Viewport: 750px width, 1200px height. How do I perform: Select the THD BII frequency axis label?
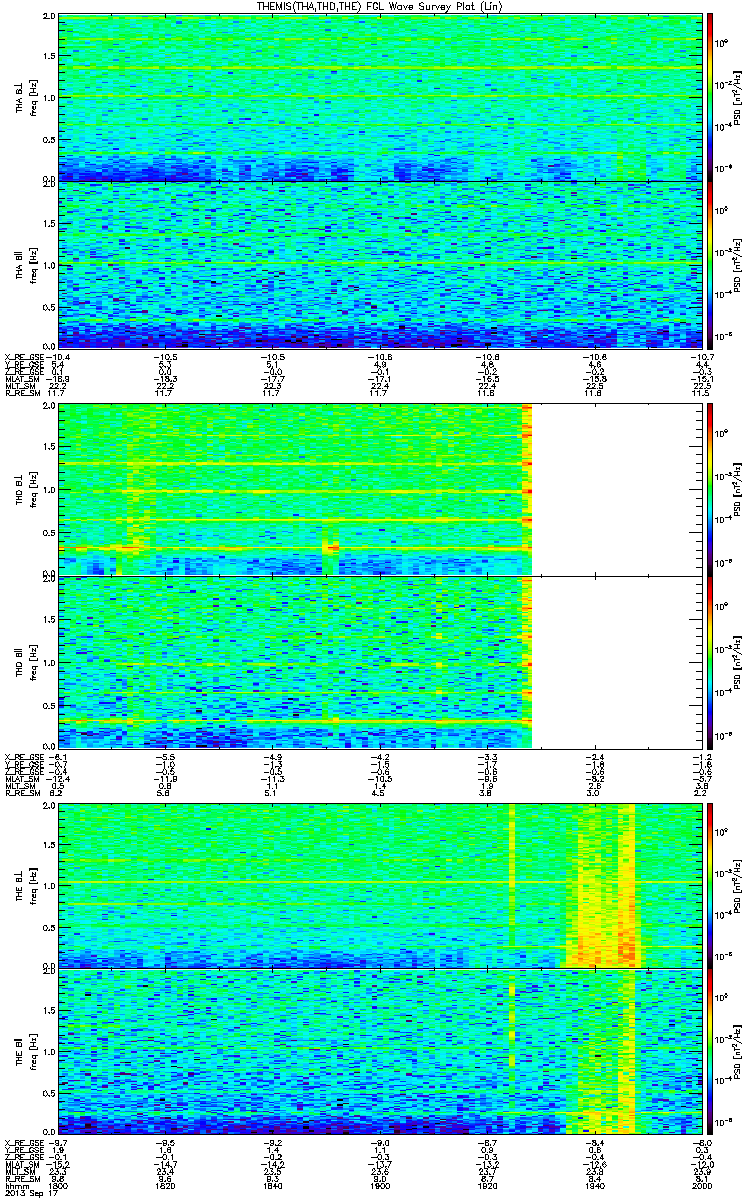(25, 662)
